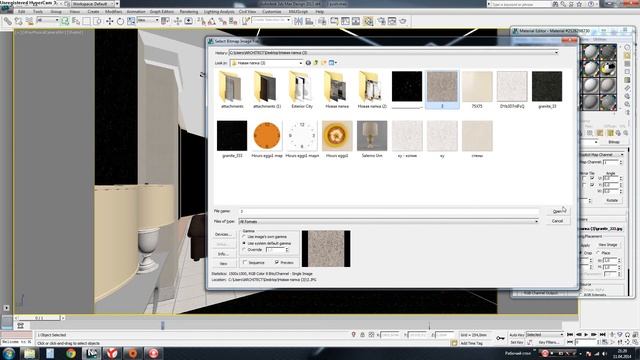Open the Mirror tool
This screenshot has width=640, height=360.
pyautogui.click(x=298, y=21)
